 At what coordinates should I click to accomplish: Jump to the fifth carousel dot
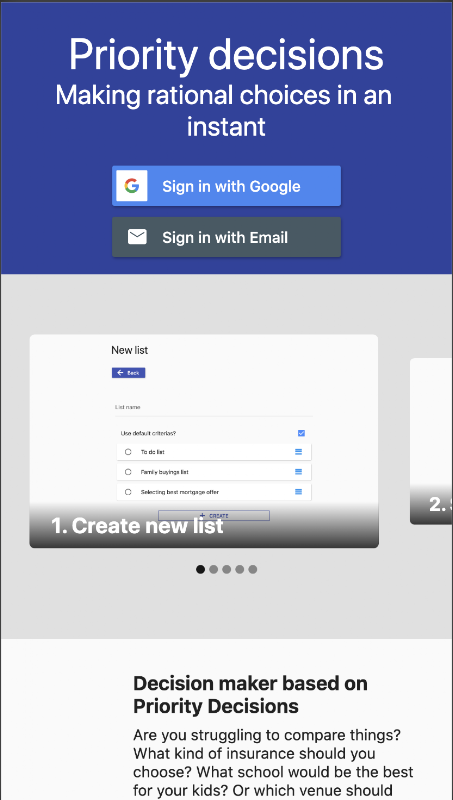click(x=253, y=569)
